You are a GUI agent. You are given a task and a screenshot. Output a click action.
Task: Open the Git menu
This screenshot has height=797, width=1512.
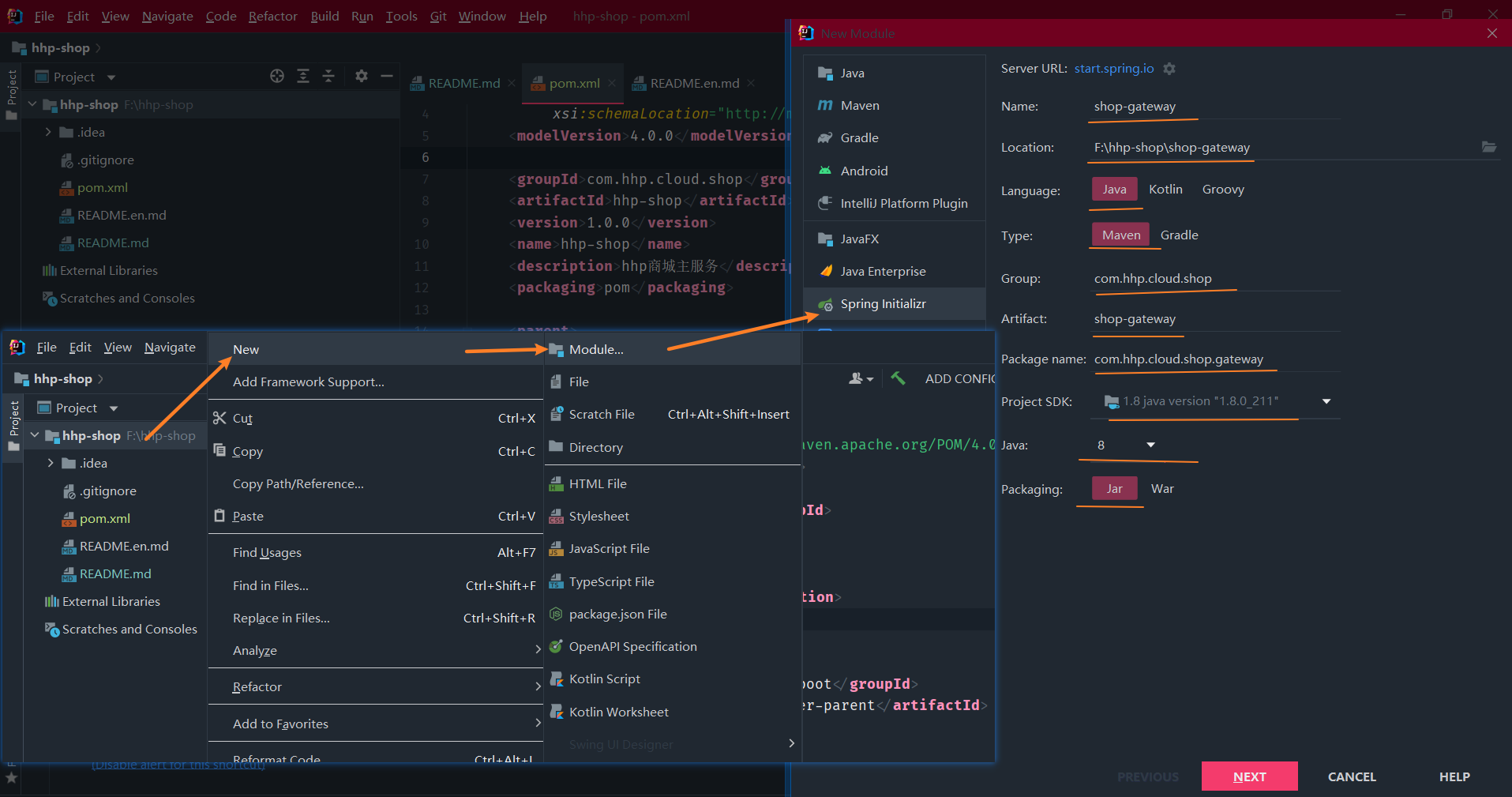click(x=438, y=16)
